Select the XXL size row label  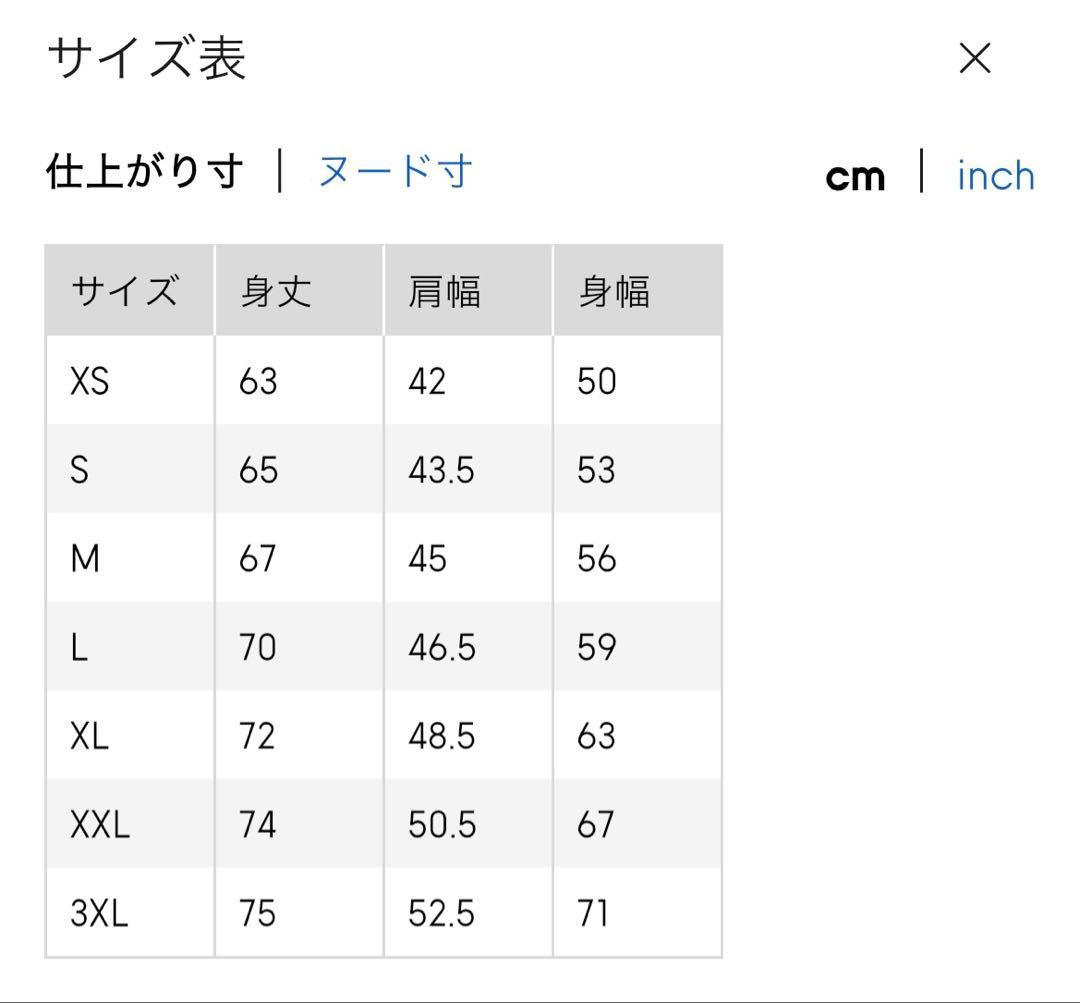[x=100, y=825]
